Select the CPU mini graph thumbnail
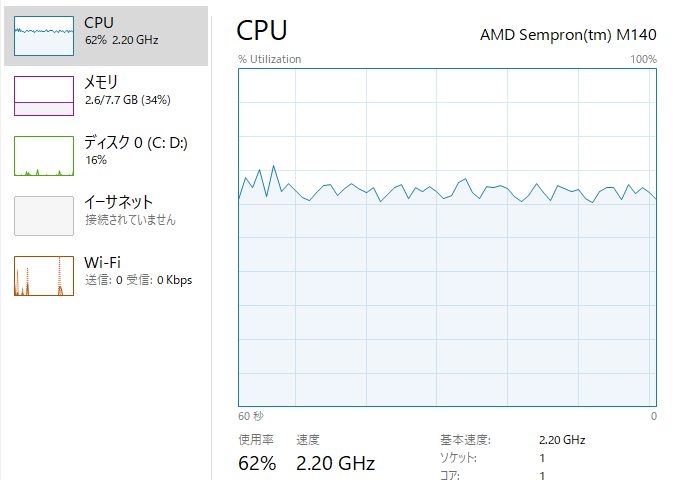Image resolution: width=680 pixels, height=480 pixels. (44, 36)
